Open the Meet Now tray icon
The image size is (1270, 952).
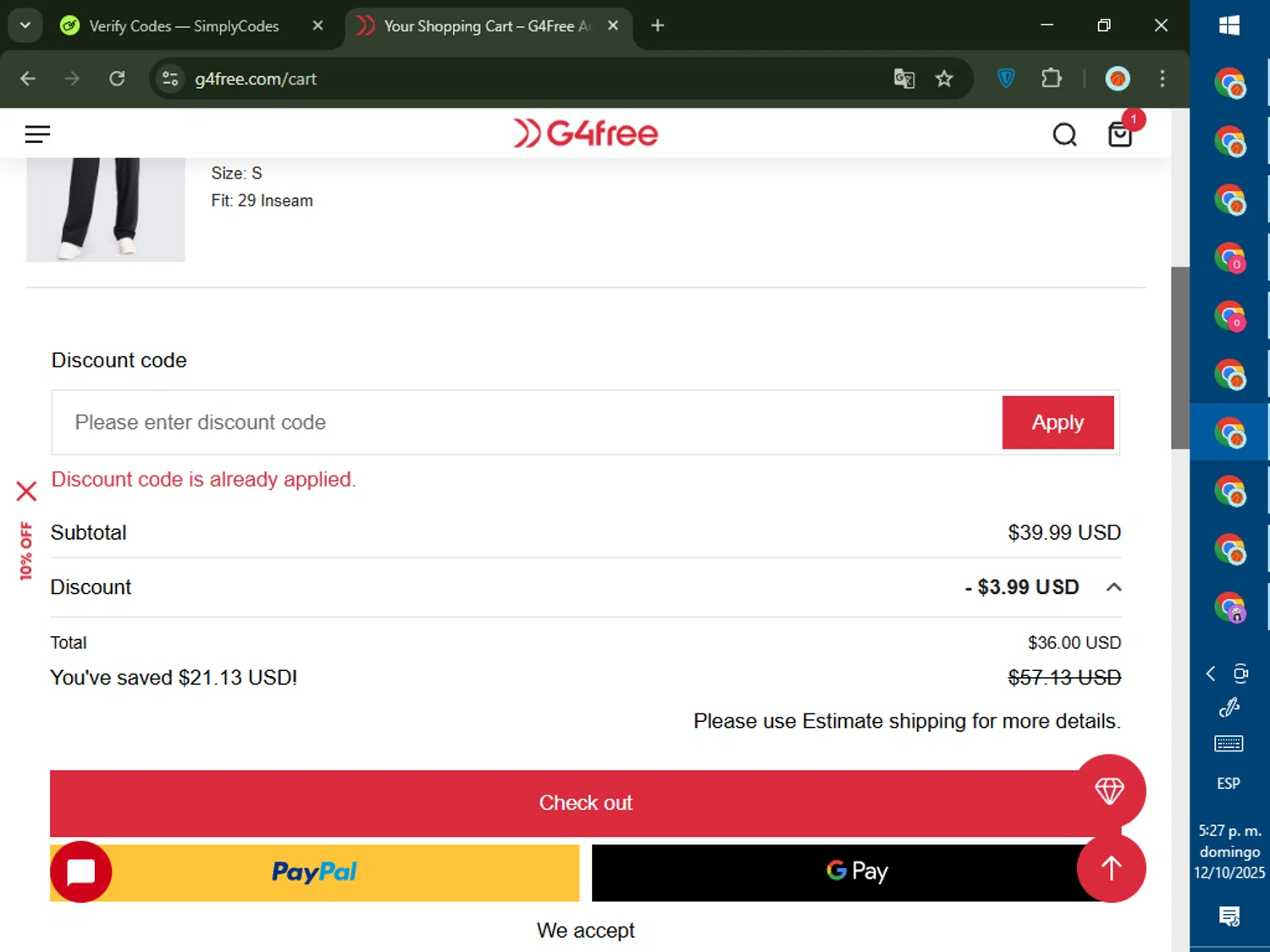1240,674
